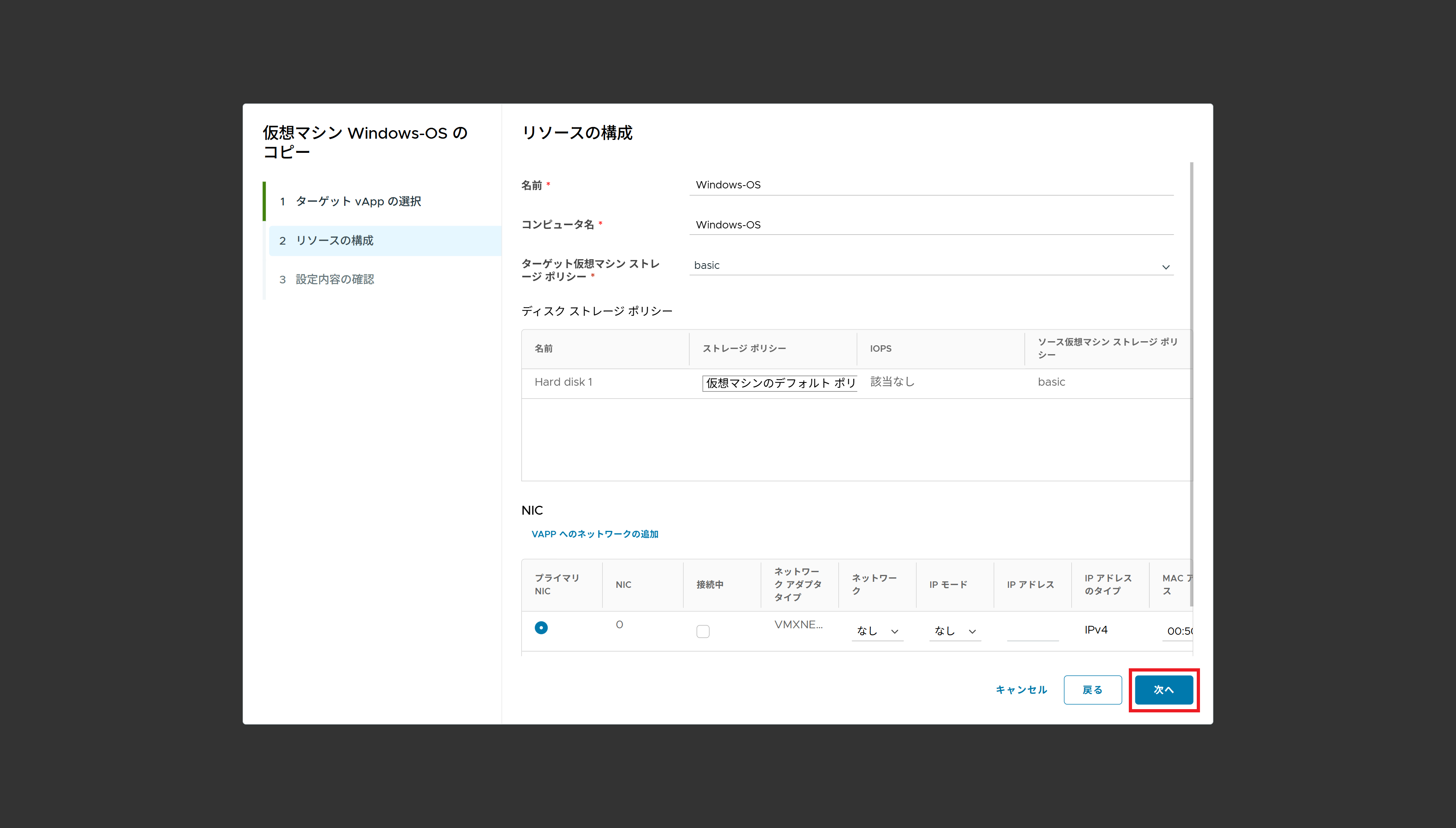
Task: Click the MAC address field
Action: click(1177, 631)
